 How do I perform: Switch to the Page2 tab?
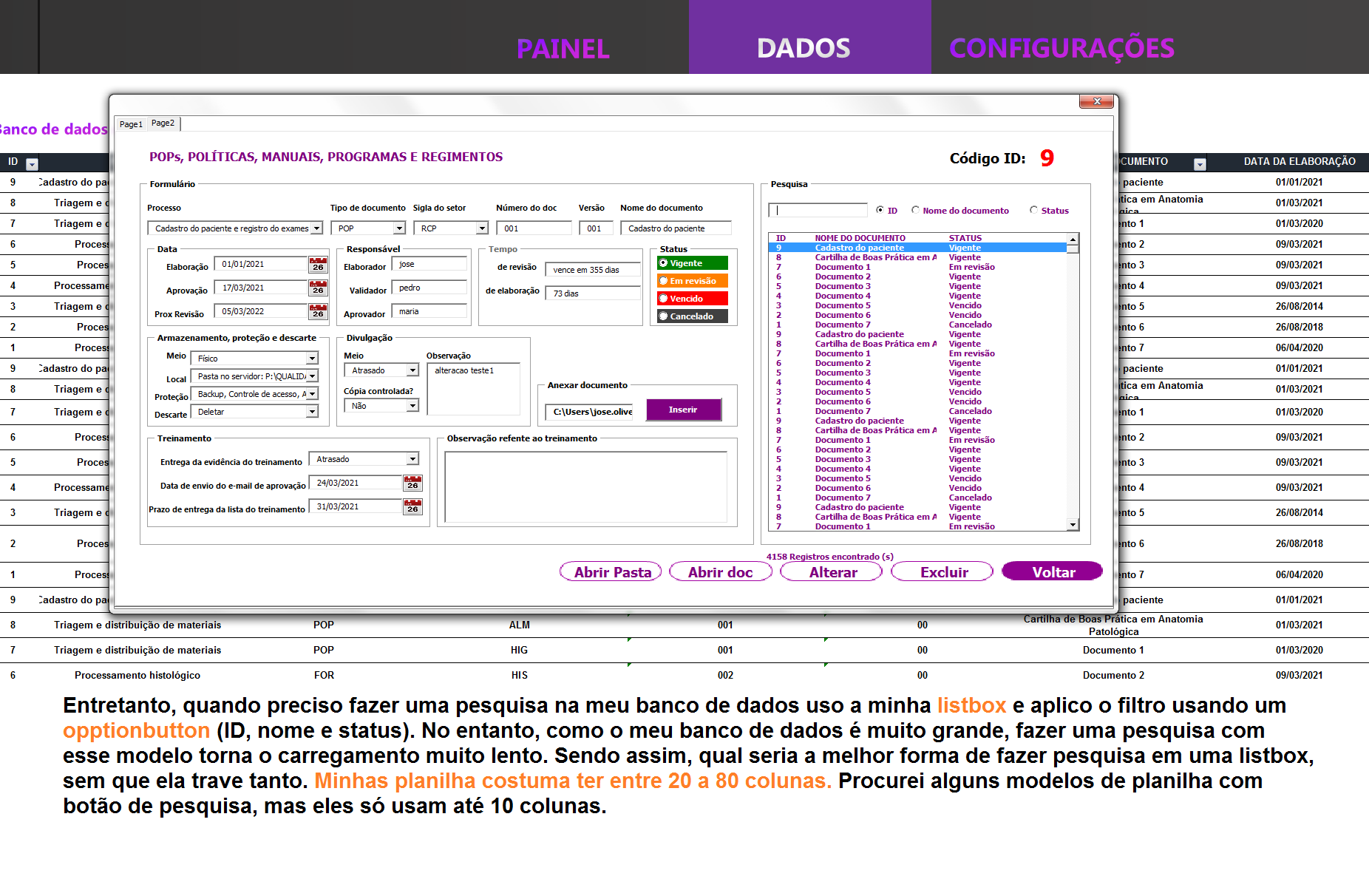tap(163, 123)
